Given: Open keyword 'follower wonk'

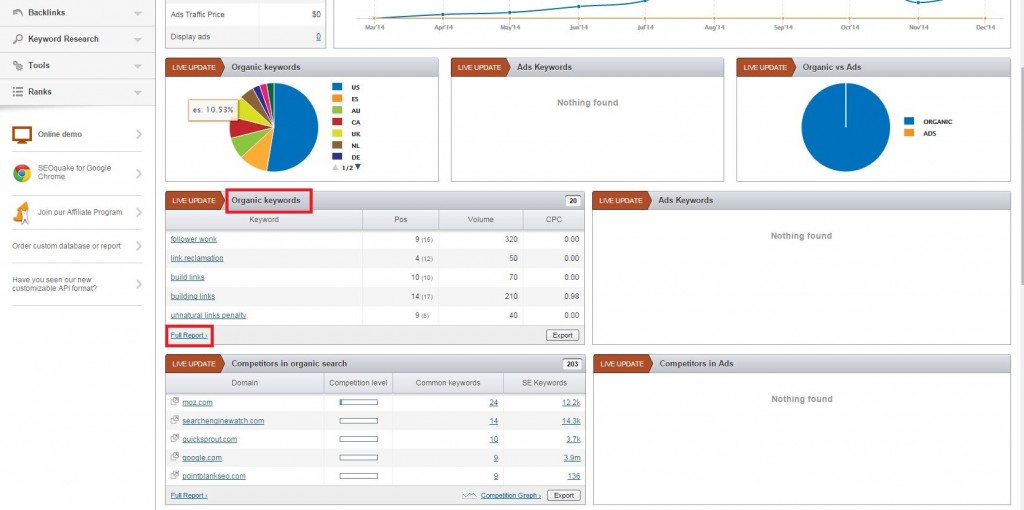Looking at the screenshot, I should [193, 239].
